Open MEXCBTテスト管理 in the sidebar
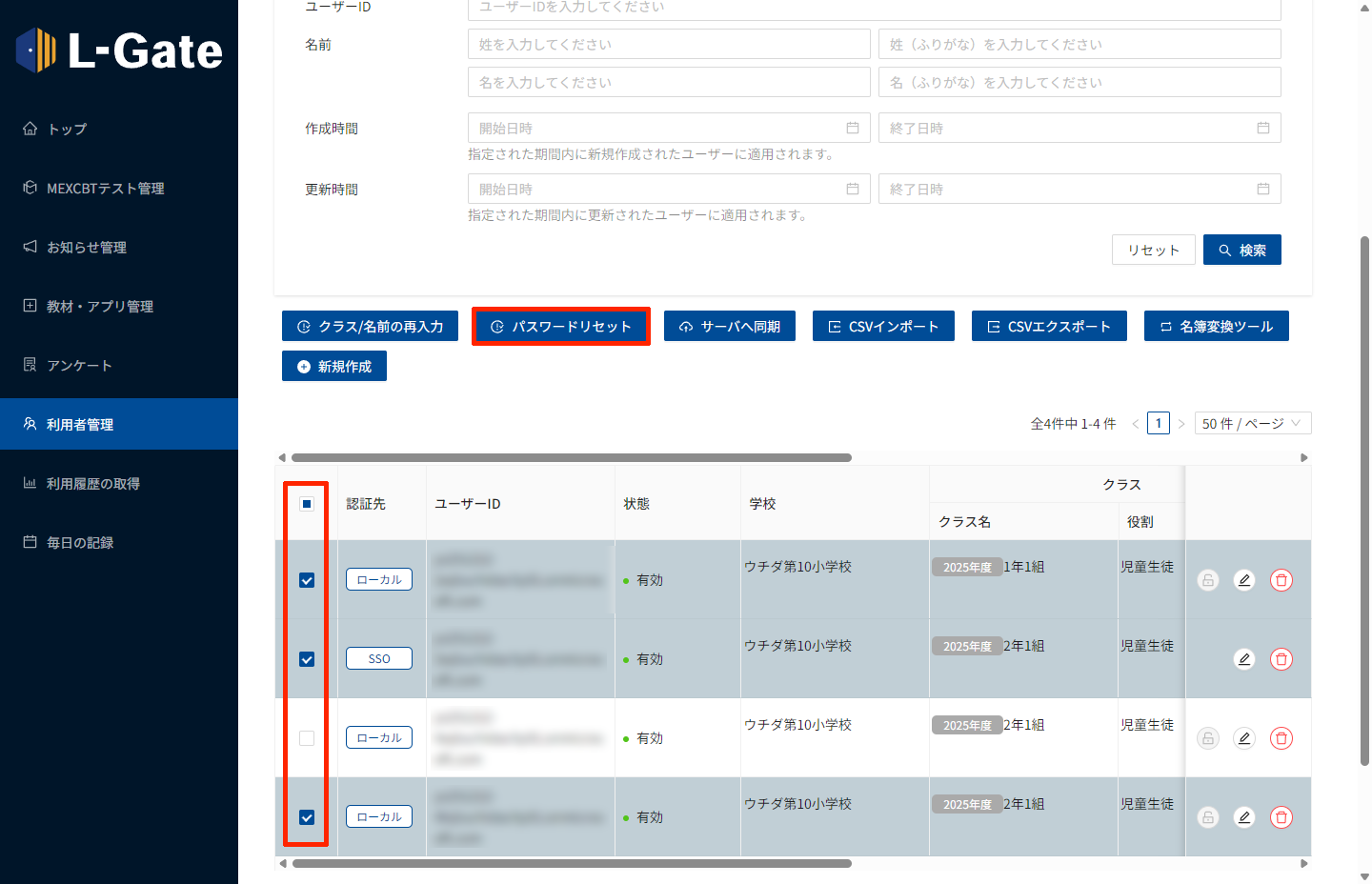The width and height of the screenshot is (1372, 884). click(x=105, y=189)
